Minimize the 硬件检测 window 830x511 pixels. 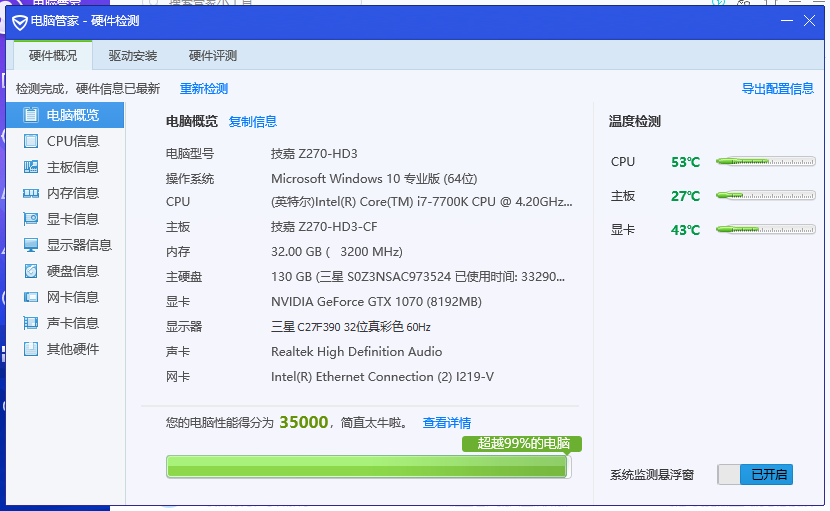click(787, 21)
